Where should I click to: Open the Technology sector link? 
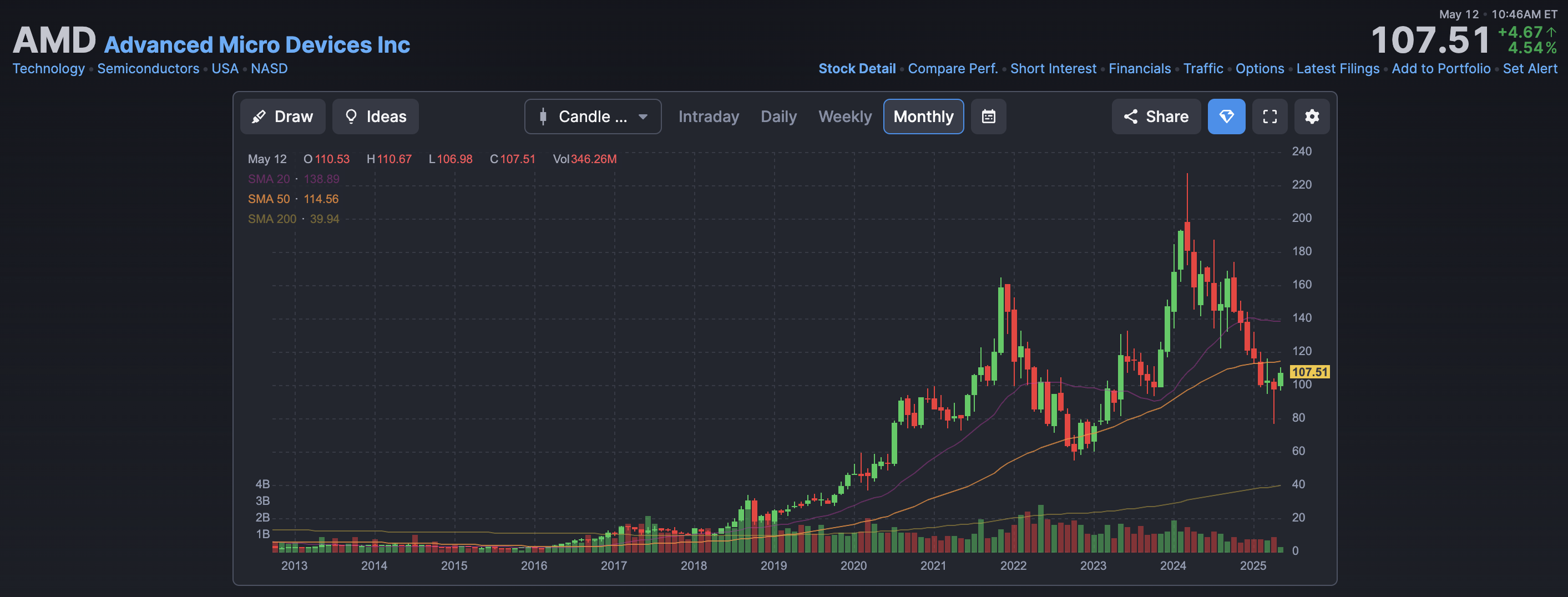pos(49,69)
